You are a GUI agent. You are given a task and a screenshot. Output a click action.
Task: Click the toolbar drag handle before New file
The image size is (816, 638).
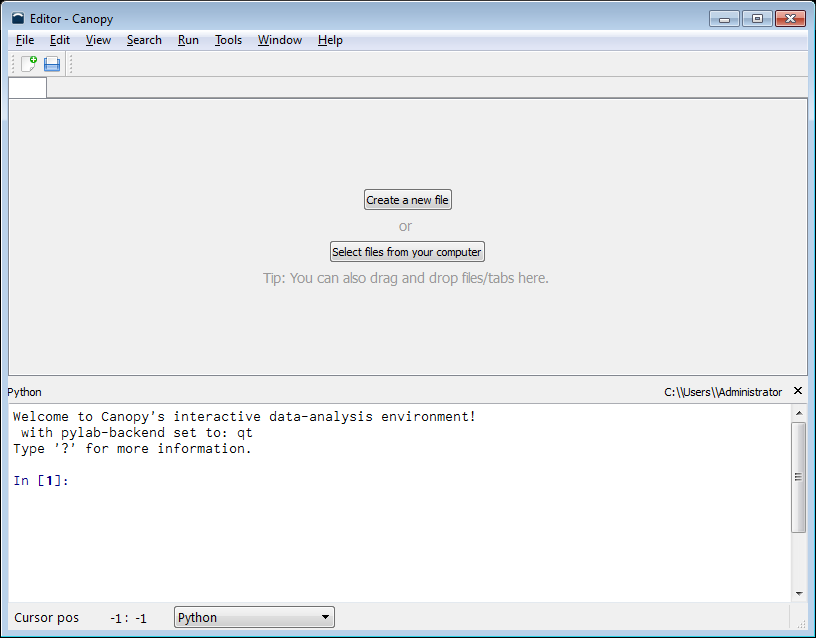coord(13,64)
